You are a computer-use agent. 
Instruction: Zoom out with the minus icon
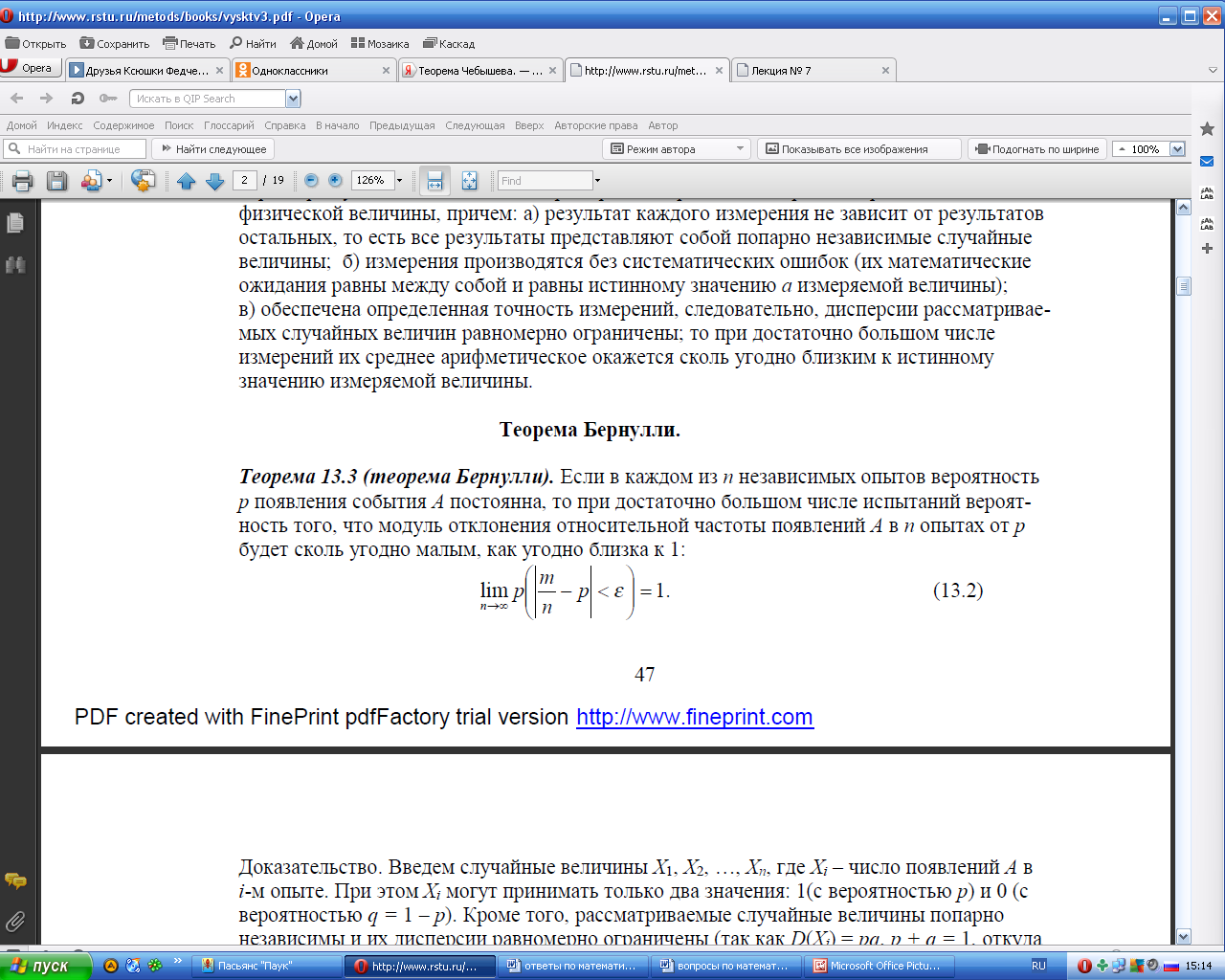coord(311,180)
